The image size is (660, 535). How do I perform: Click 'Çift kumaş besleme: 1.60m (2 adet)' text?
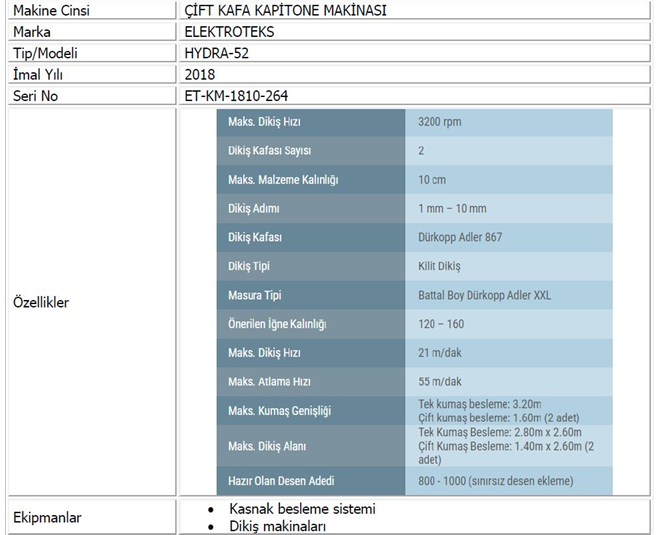(499, 418)
